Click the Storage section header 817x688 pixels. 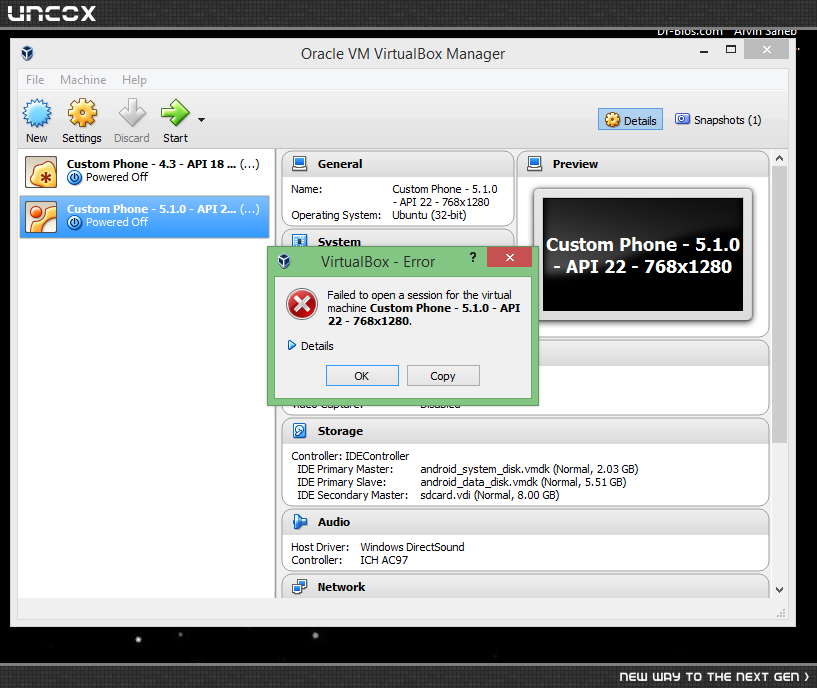(x=525, y=431)
